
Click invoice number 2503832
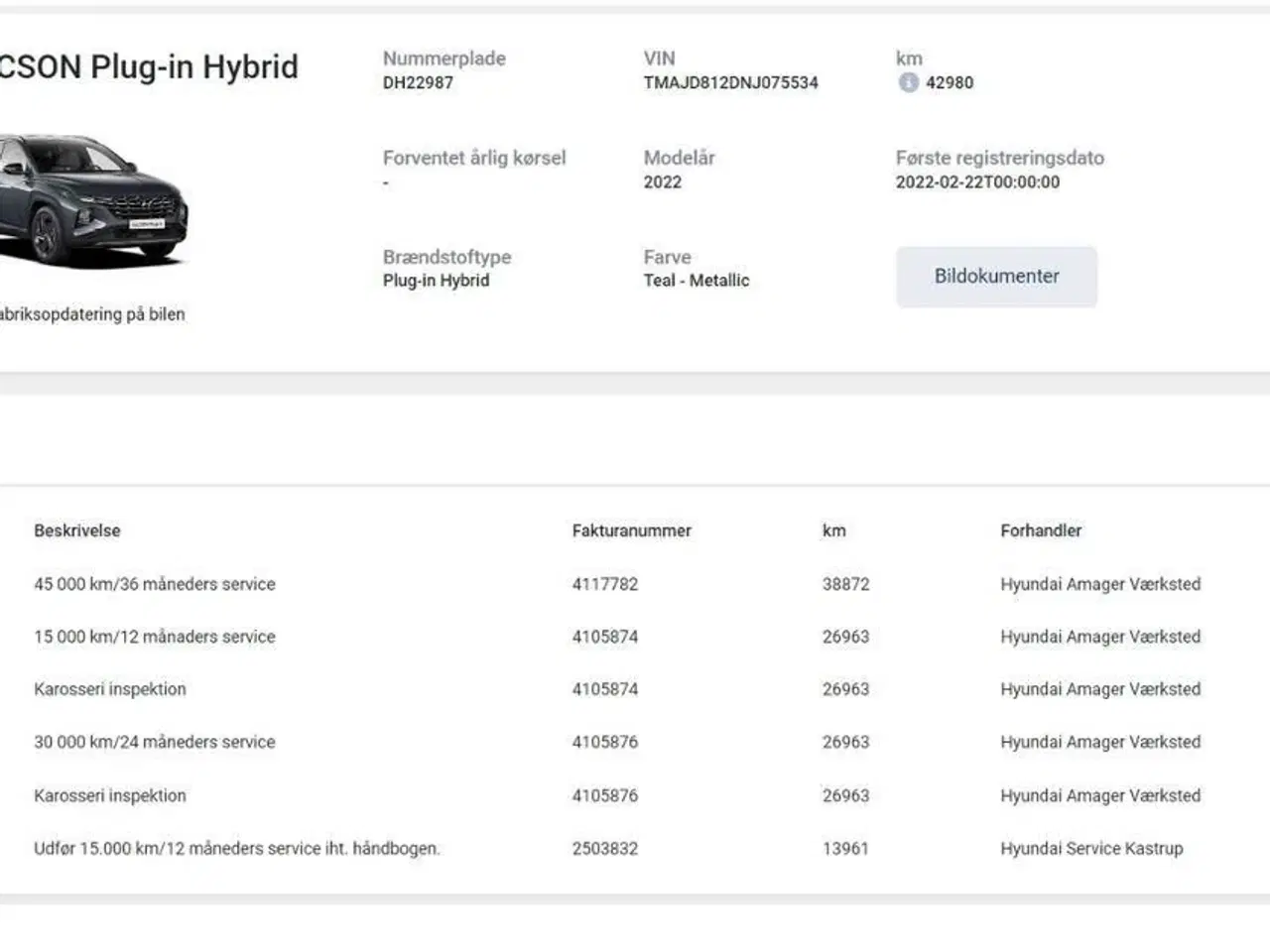coord(604,849)
